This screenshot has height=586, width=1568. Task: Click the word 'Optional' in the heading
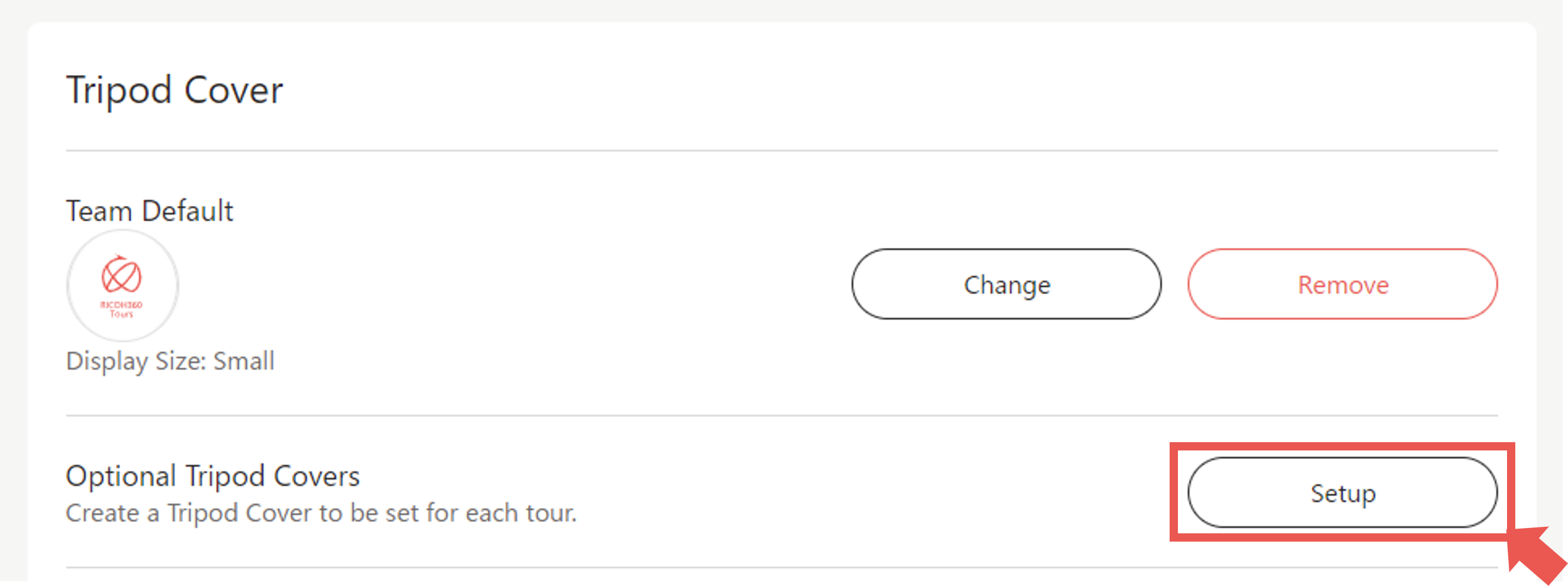tap(121, 476)
